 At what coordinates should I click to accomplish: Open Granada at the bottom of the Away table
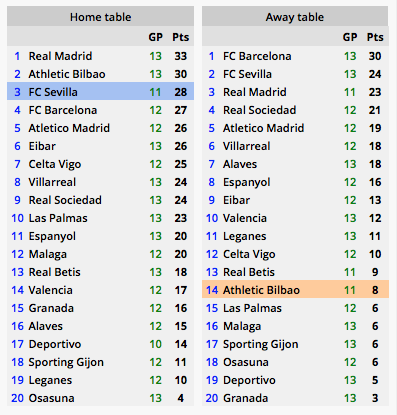245,398
